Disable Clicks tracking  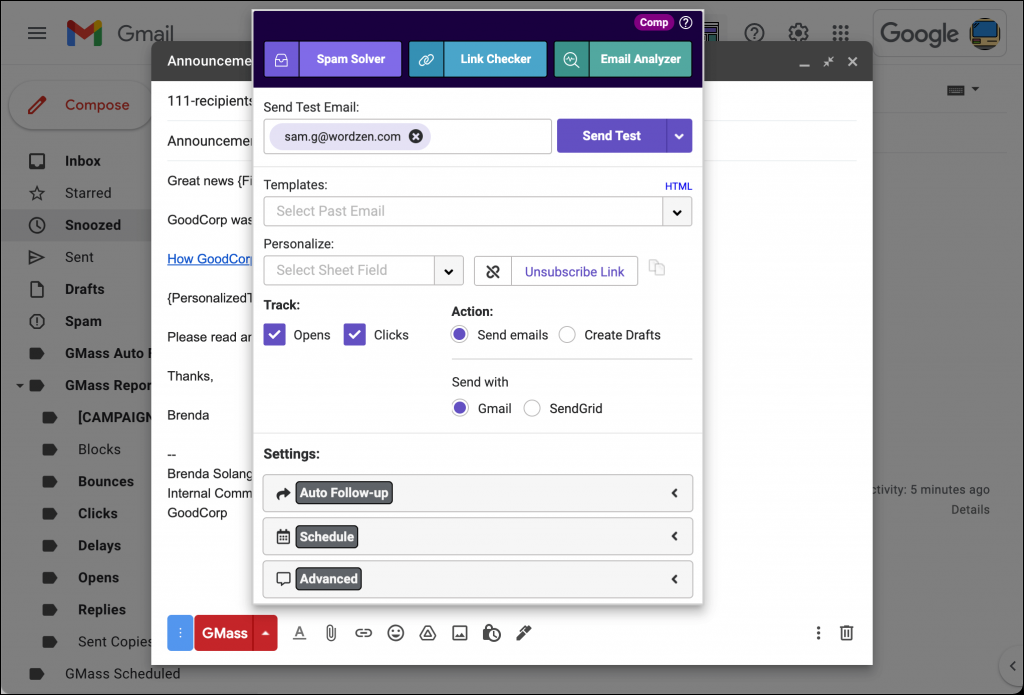coord(354,334)
